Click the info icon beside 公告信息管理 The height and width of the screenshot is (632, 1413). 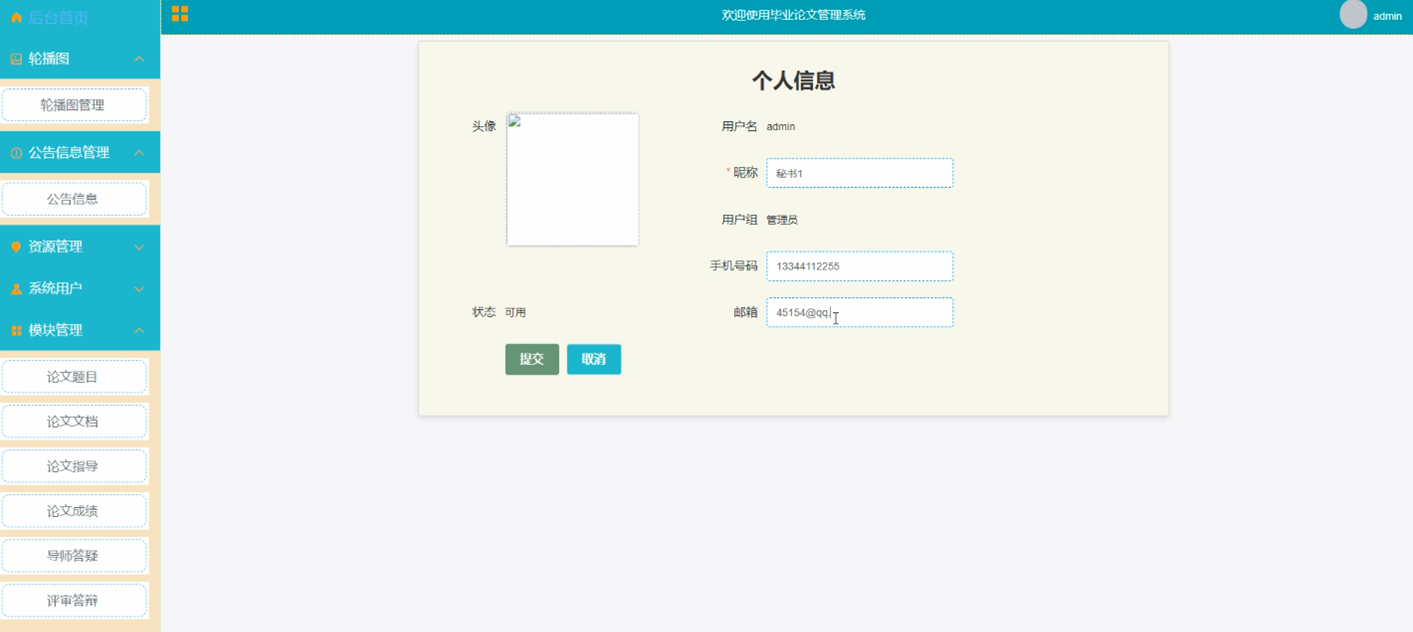pyautogui.click(x=16, y=153)
